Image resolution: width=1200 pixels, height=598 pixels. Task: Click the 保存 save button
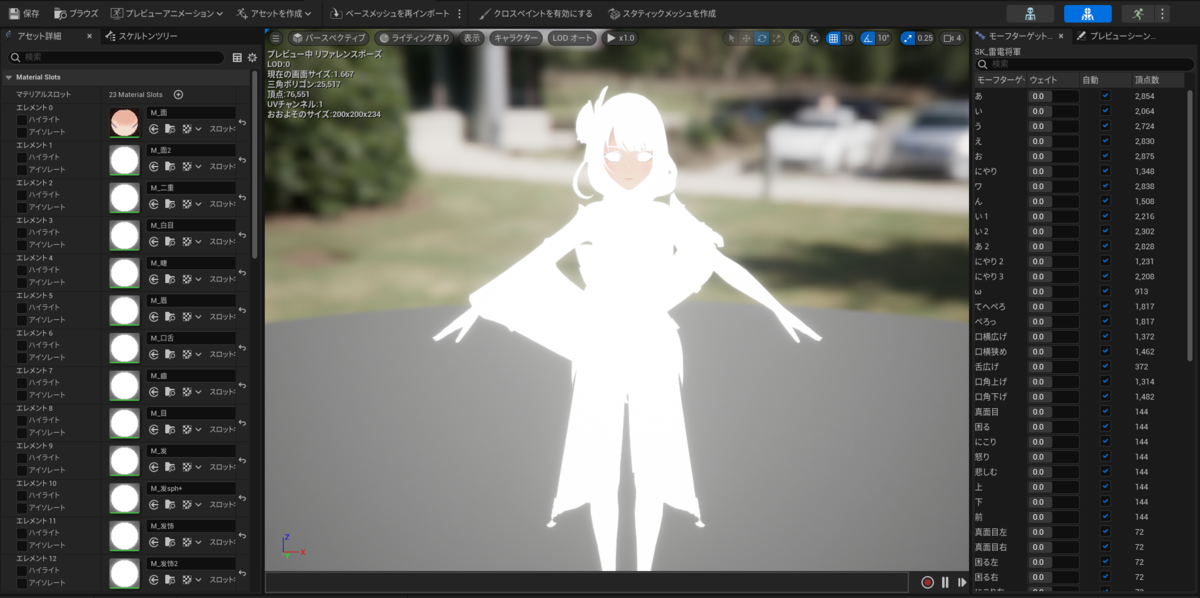point(25,14)
